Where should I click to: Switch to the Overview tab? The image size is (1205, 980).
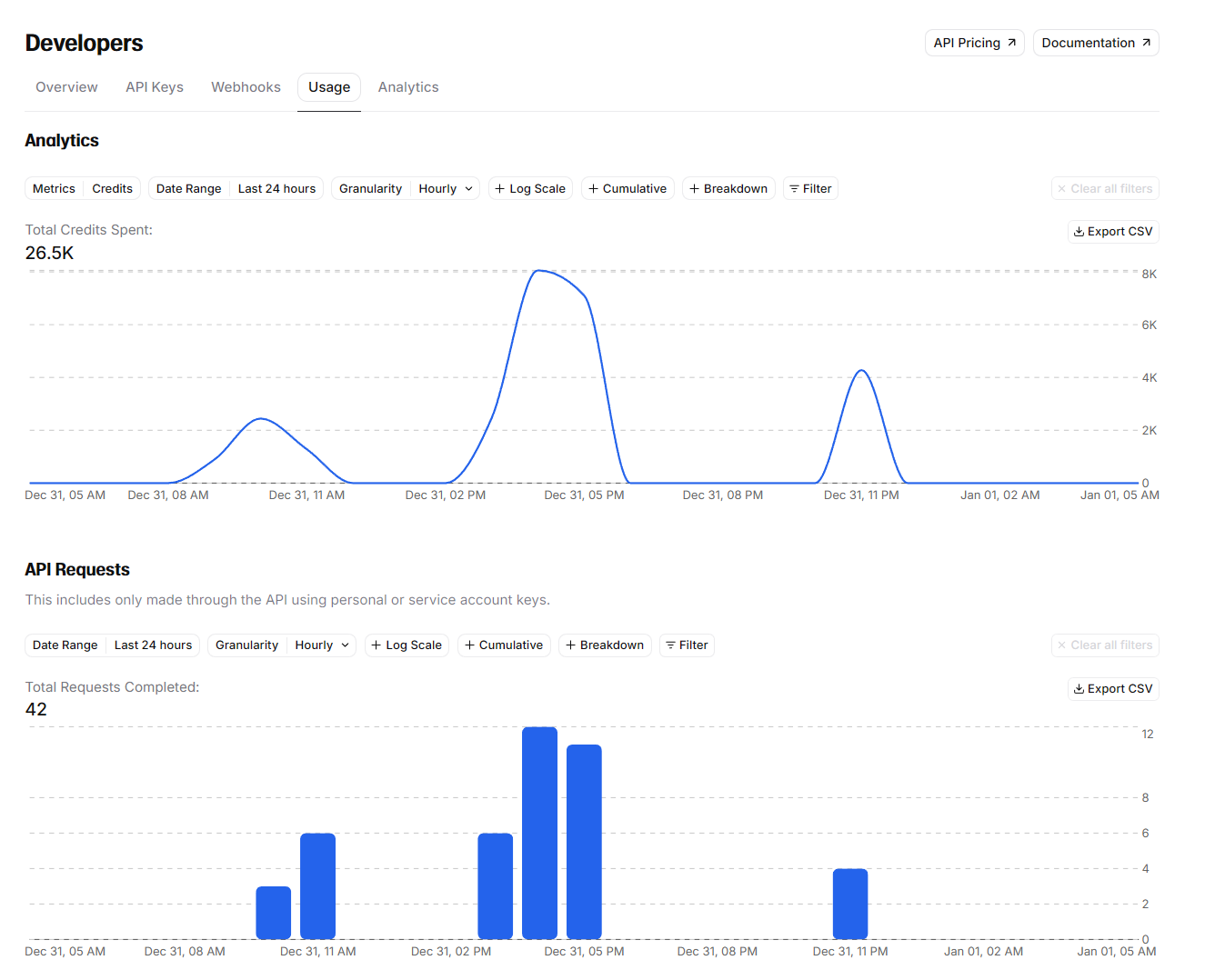pyautogui.click(x=66, y=87)
